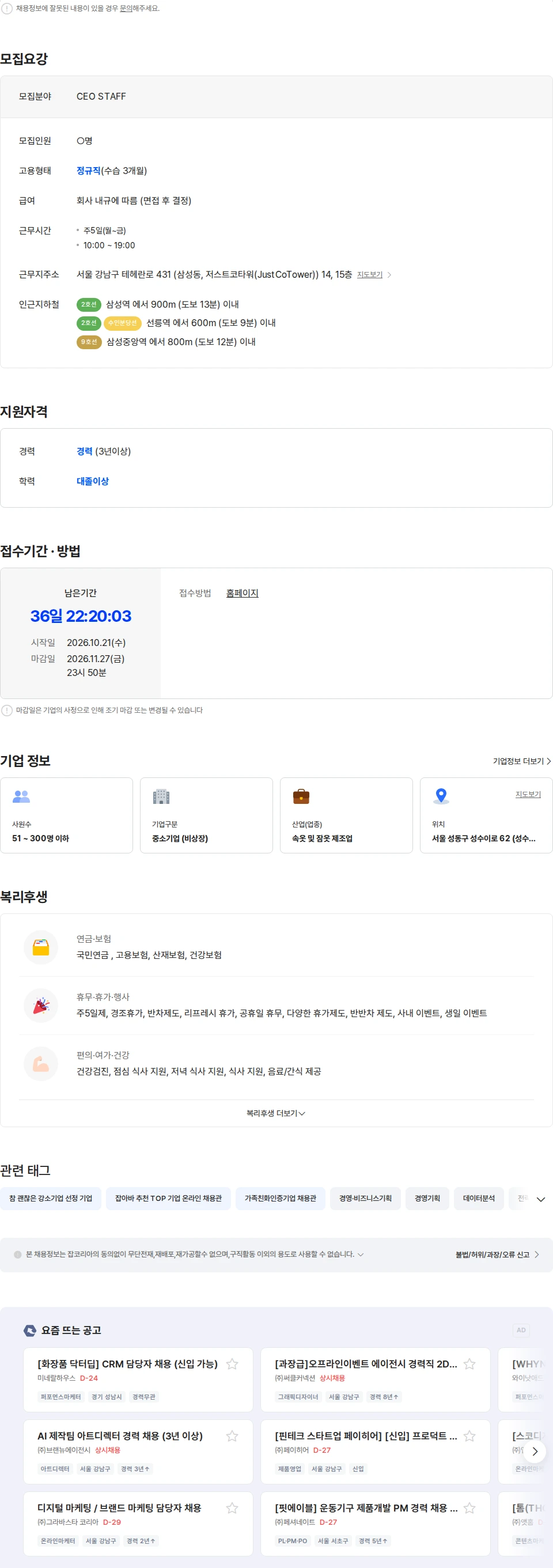Bookmark the 핏에이블 운동기구 제품개발 PM posting

point(469,1507)
